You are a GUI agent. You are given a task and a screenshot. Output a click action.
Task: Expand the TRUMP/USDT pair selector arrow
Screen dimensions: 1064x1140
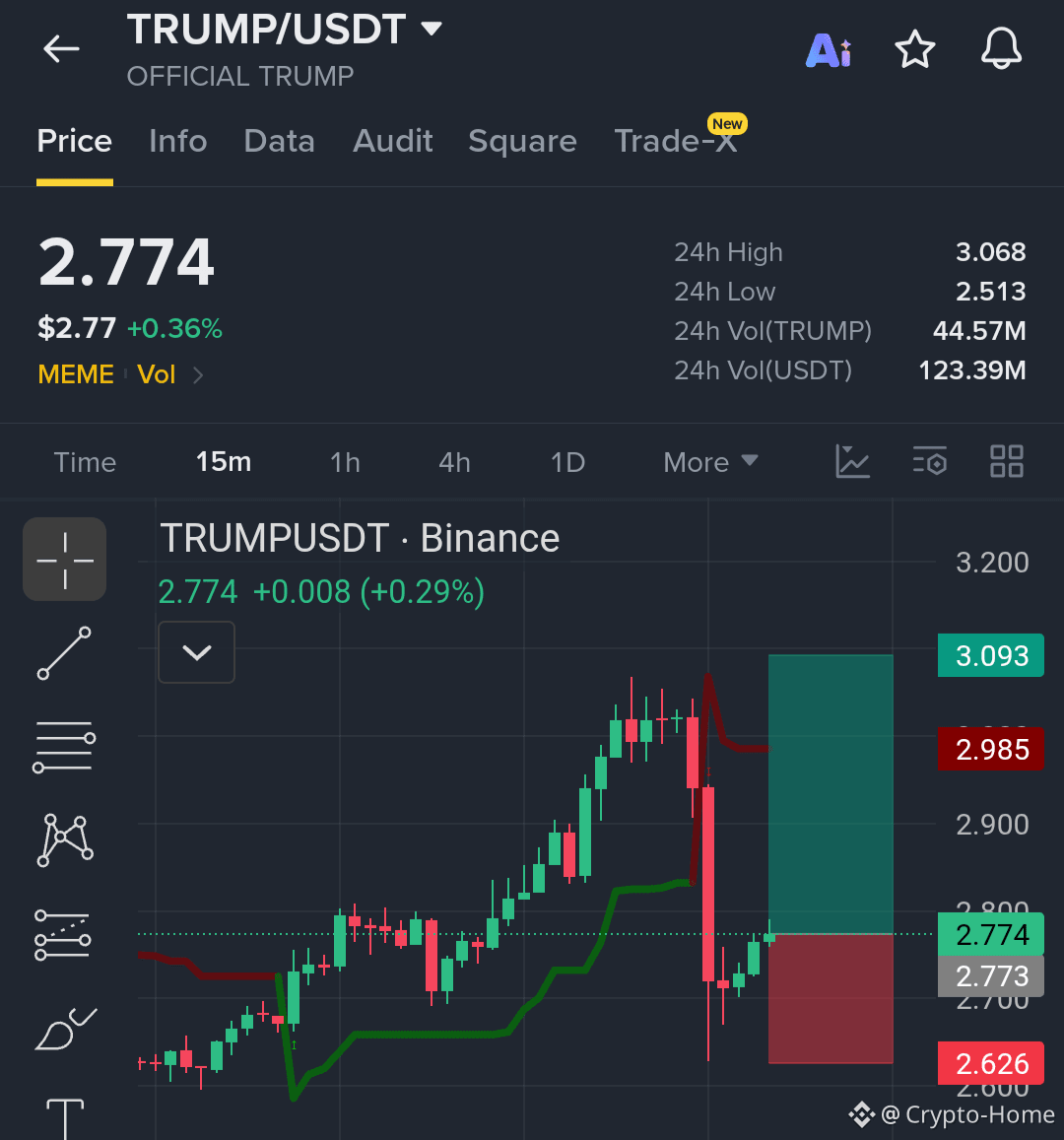click(x=432, y=30)
